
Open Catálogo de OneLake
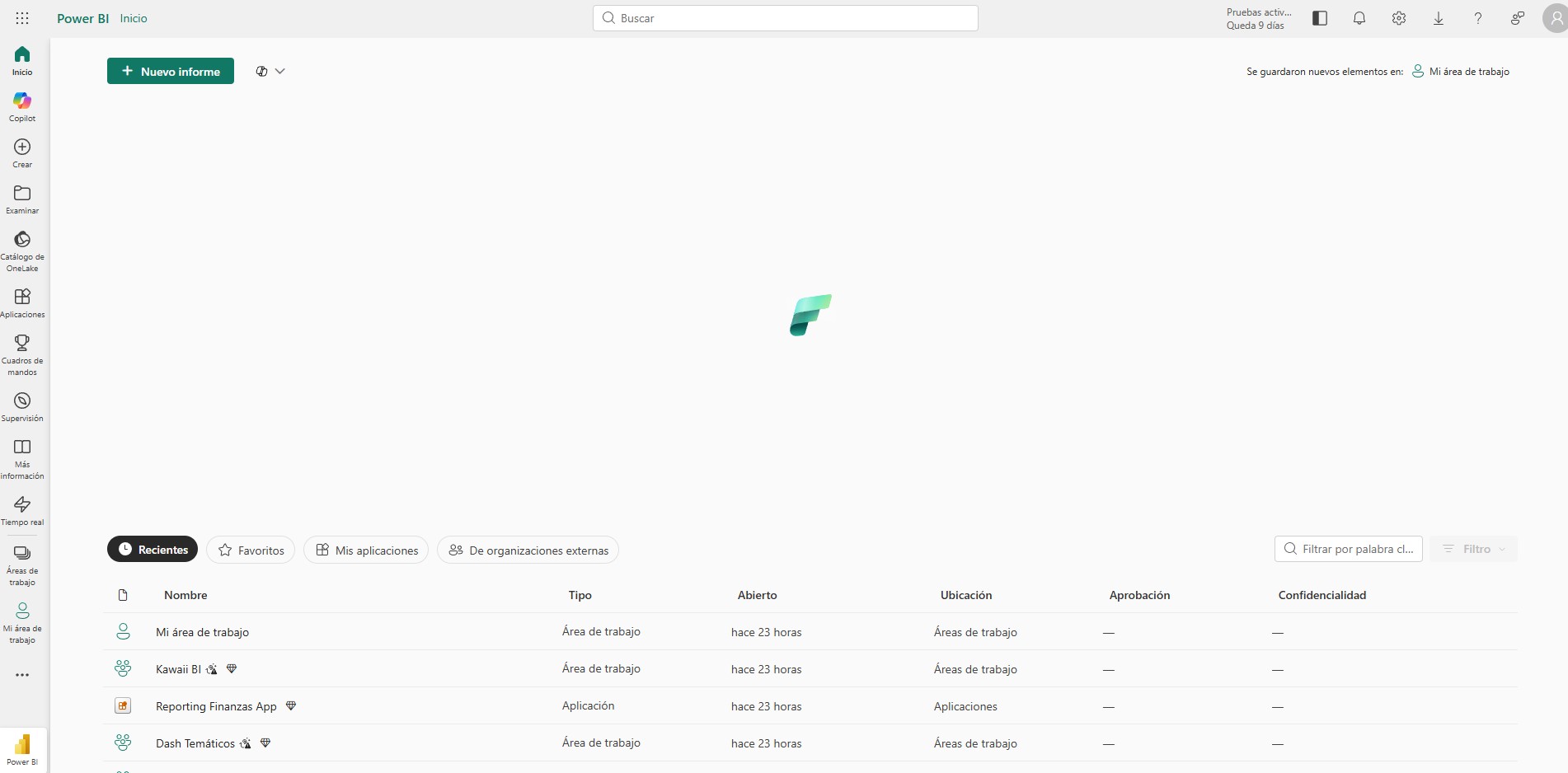(x=22, y=251)
